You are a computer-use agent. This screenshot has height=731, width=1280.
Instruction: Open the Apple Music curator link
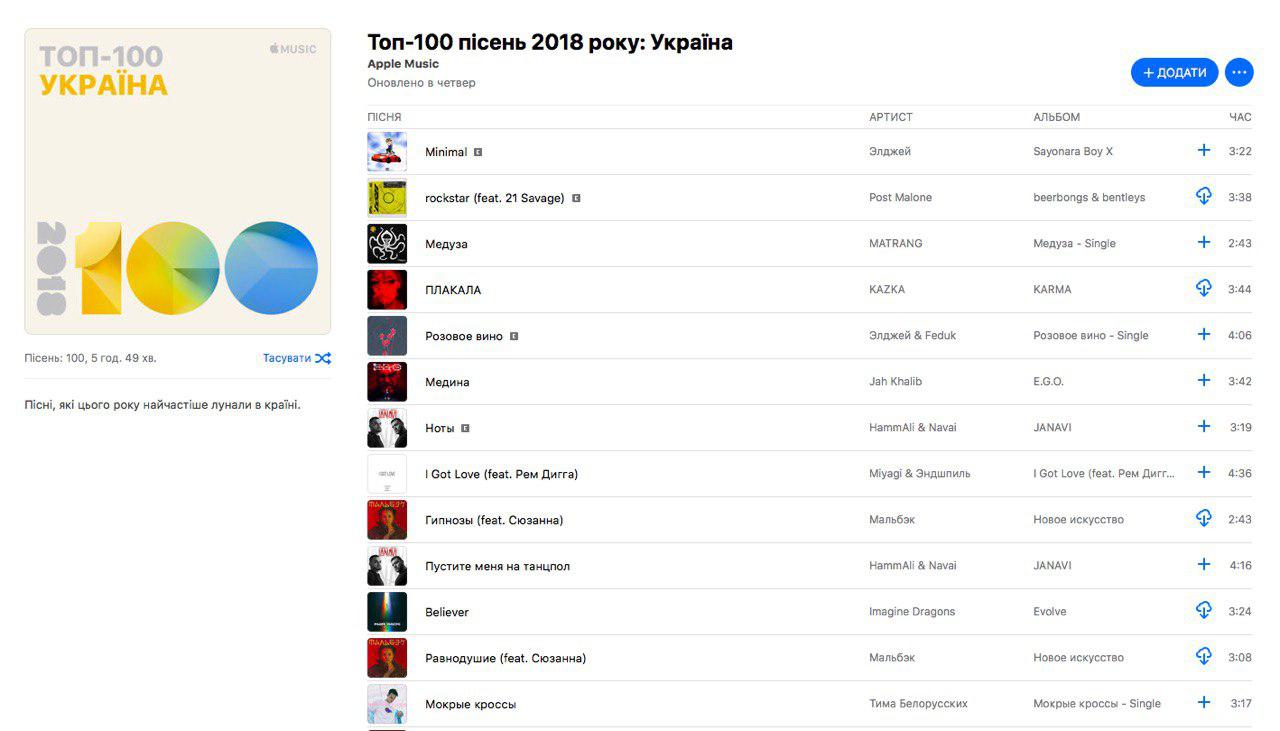(x=403, y=64)
